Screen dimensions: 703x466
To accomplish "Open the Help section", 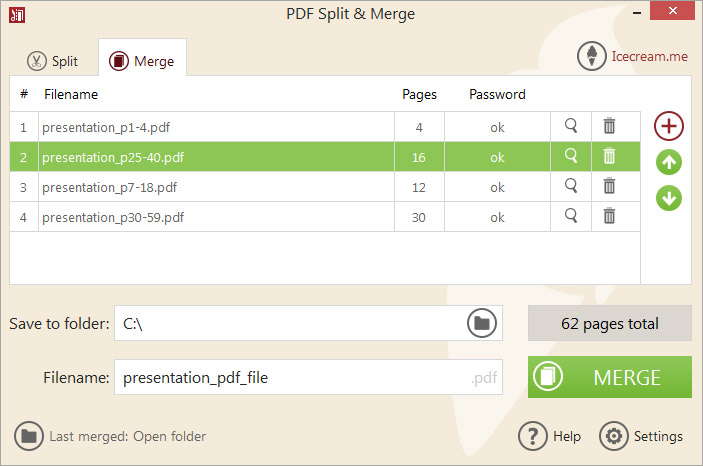I will pos(549,436).
